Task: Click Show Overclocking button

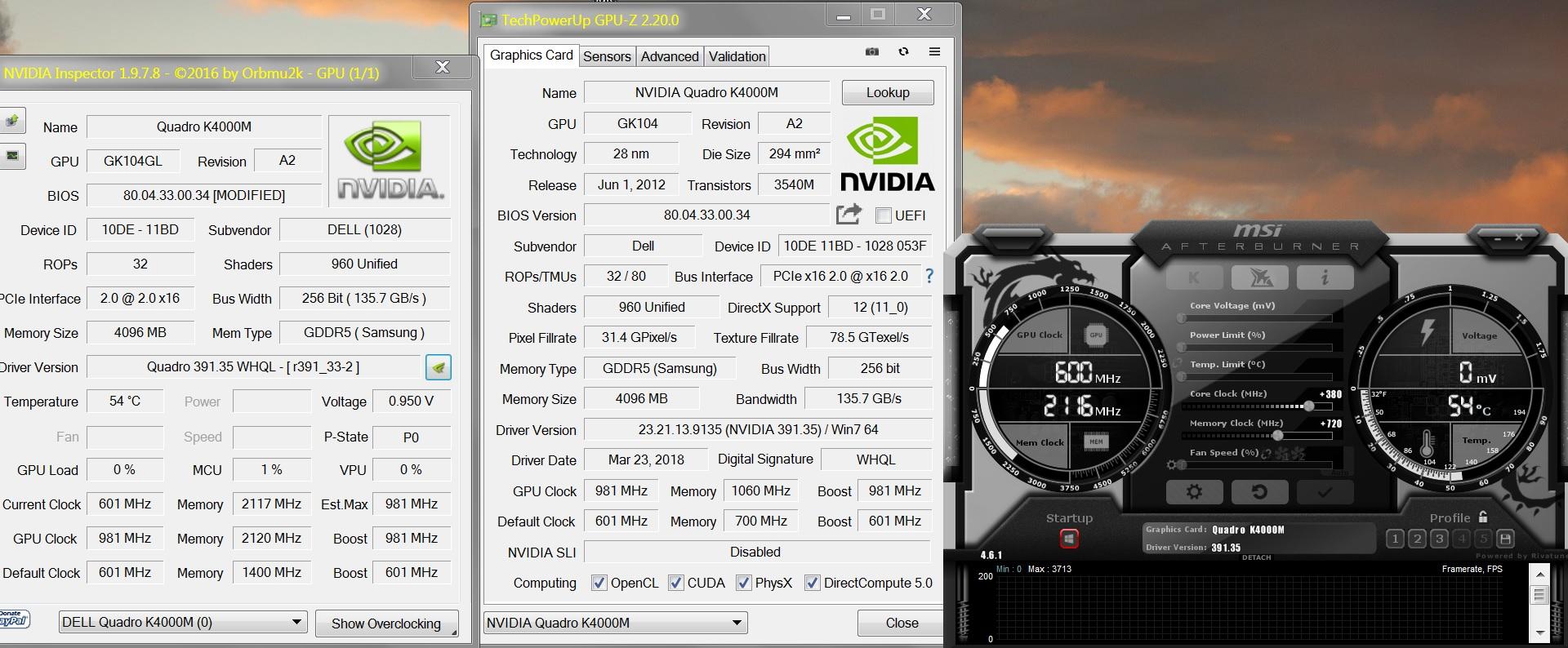Action: pyautogui.click(x=386, y=624)
